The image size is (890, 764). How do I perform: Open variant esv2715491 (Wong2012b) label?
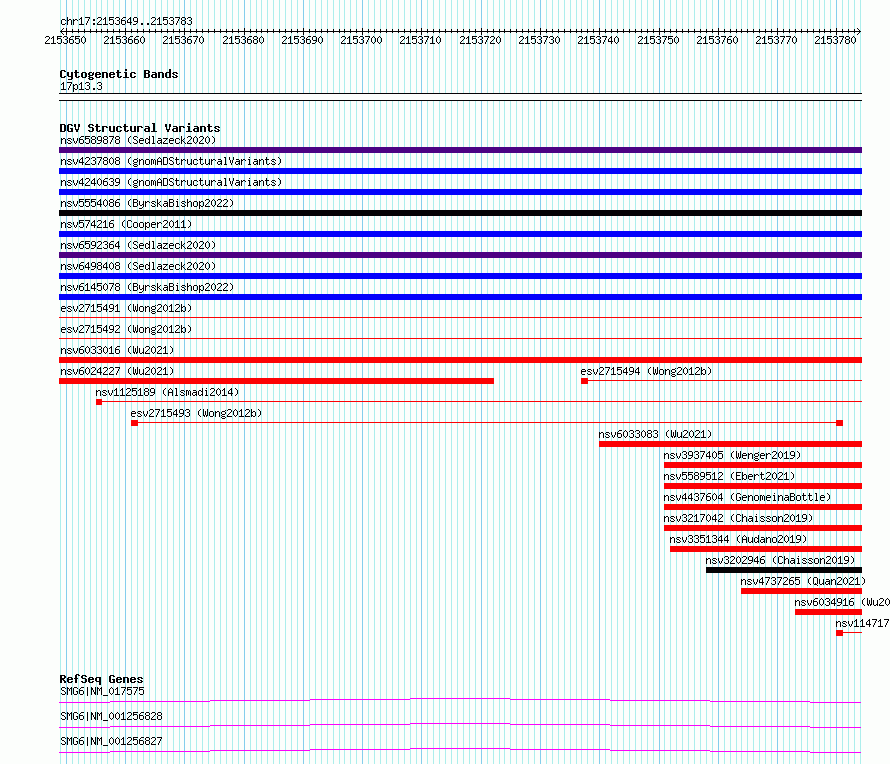126,308
